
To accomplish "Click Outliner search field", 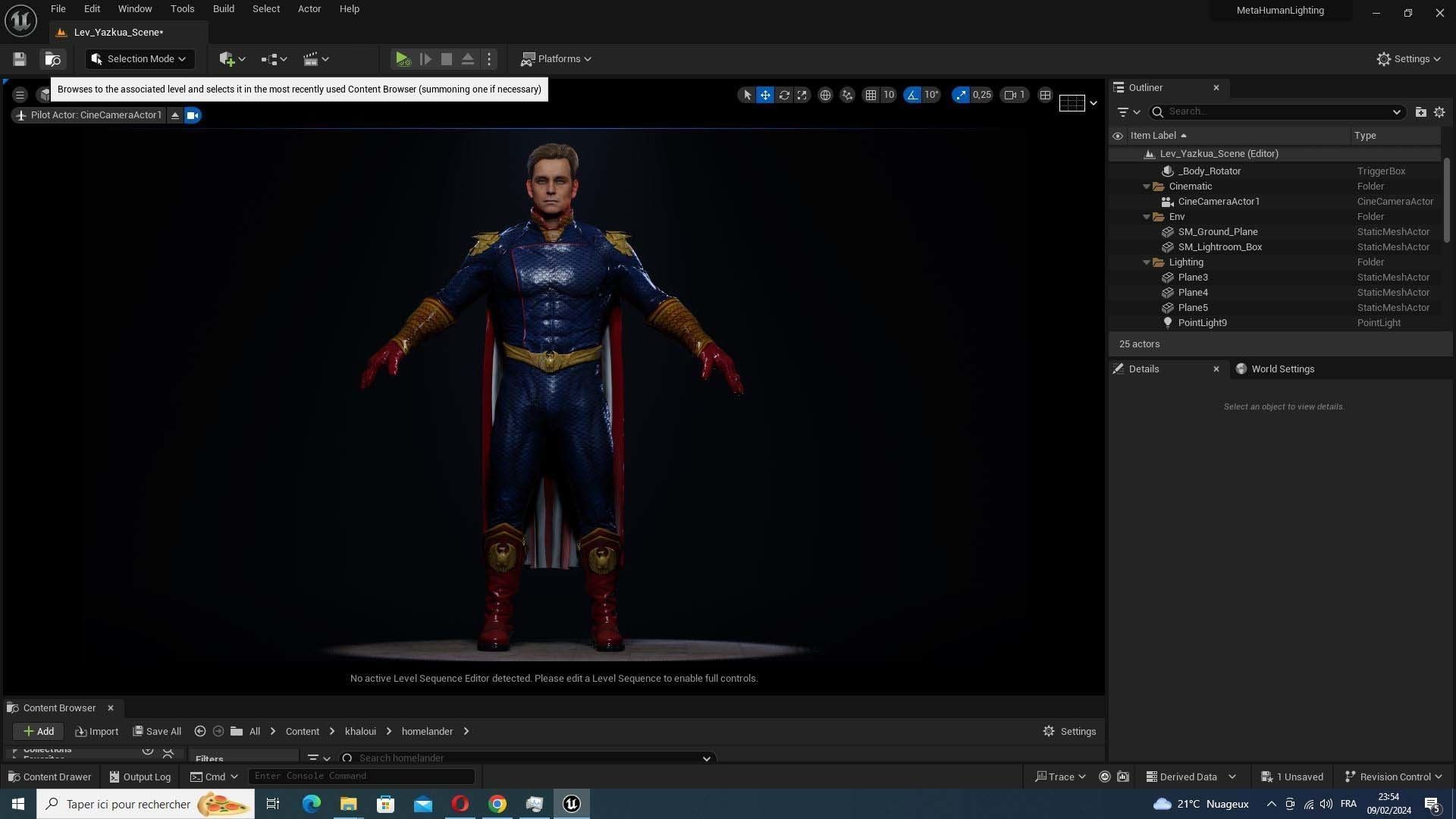I will (x=1277, y=112).
